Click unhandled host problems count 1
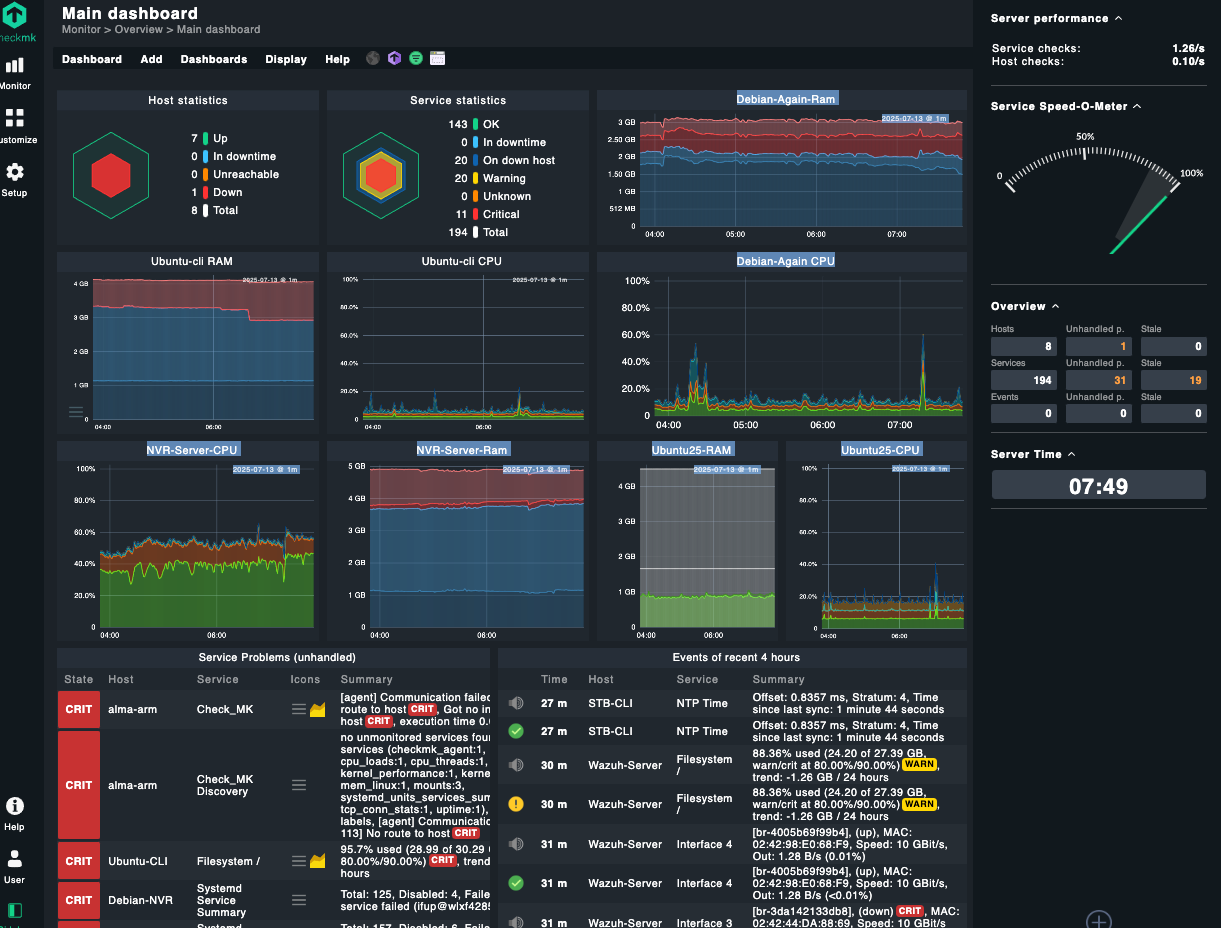Image resolution: width=1221 pixels, height=928 pixels. (x=1099, y=346)
